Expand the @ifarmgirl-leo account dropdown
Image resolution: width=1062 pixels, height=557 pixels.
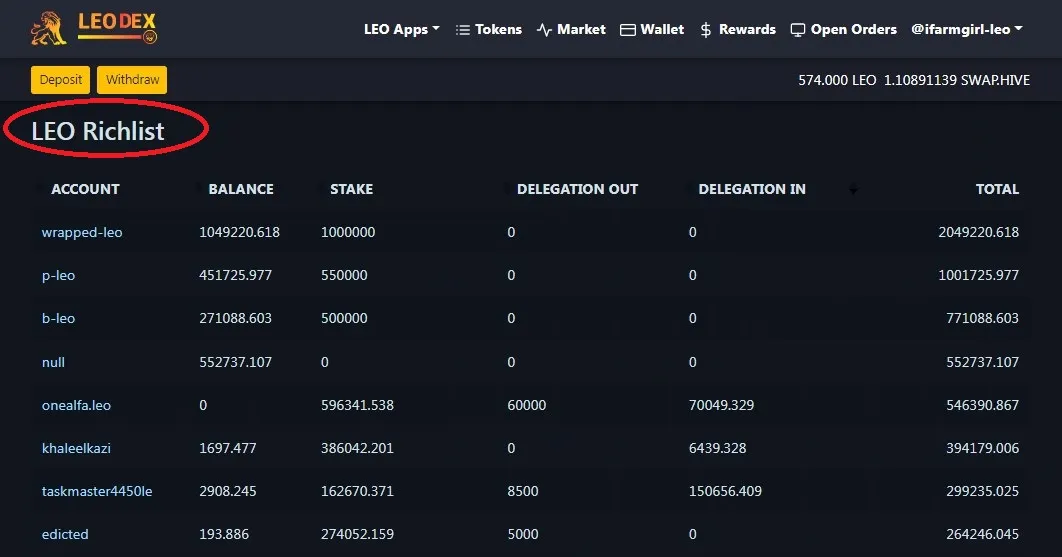point(967,29)
